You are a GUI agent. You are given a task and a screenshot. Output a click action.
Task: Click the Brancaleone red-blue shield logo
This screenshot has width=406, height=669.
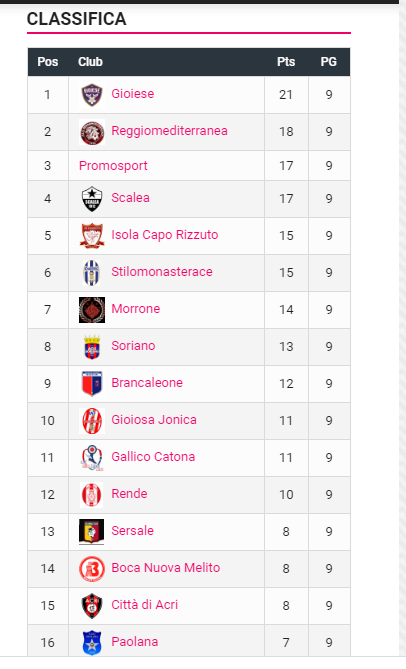point(92,384)
